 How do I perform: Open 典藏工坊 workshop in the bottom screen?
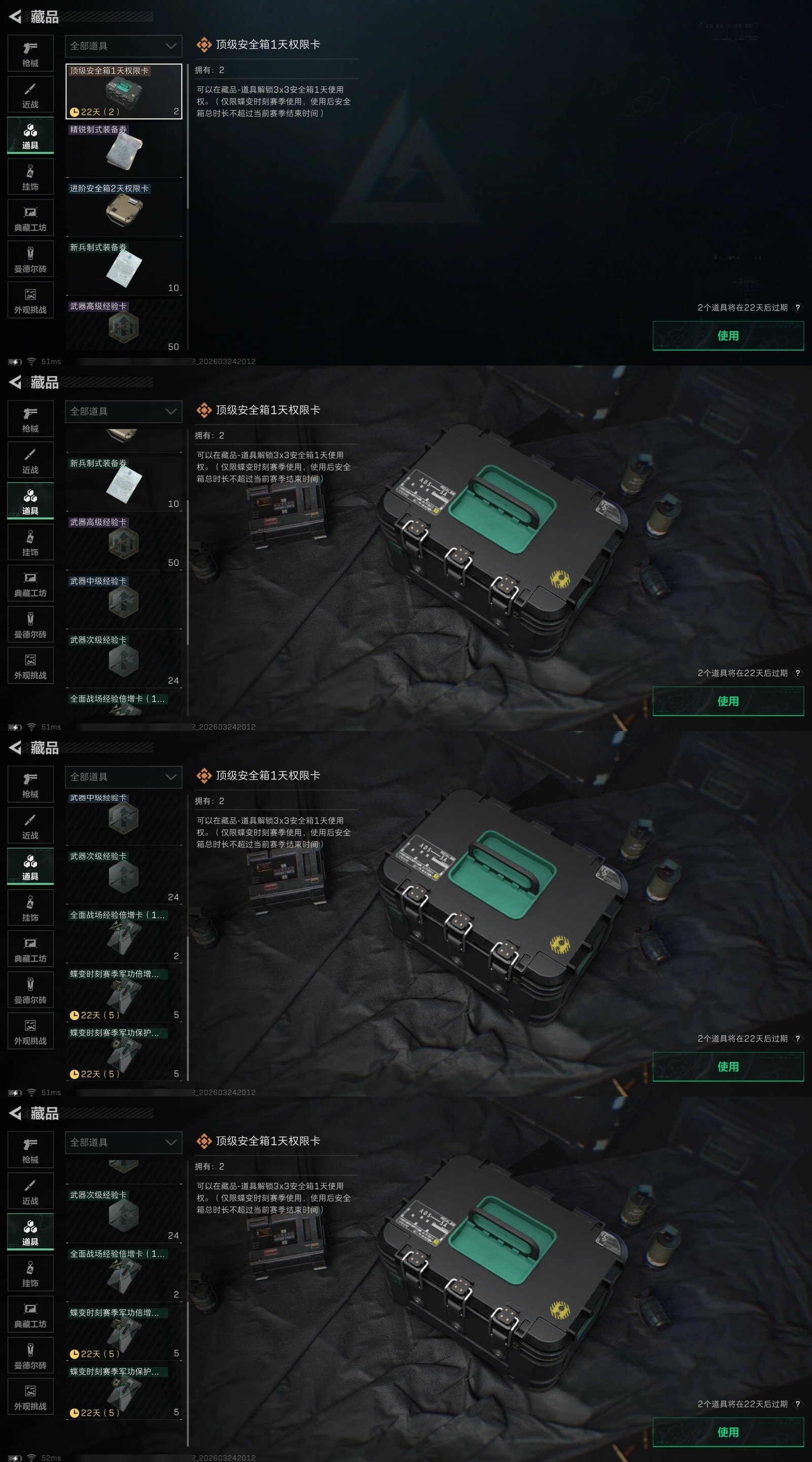(30, 1314)
